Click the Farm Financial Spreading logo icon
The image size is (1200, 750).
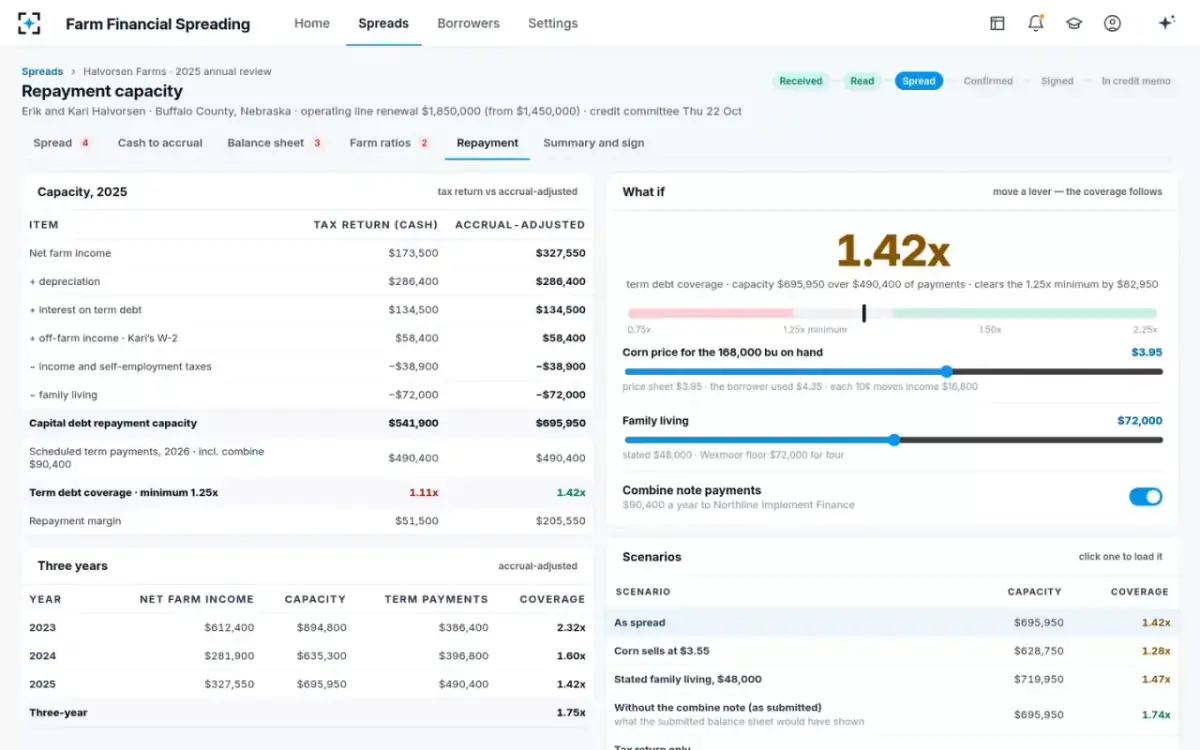(x=29, y=23)
